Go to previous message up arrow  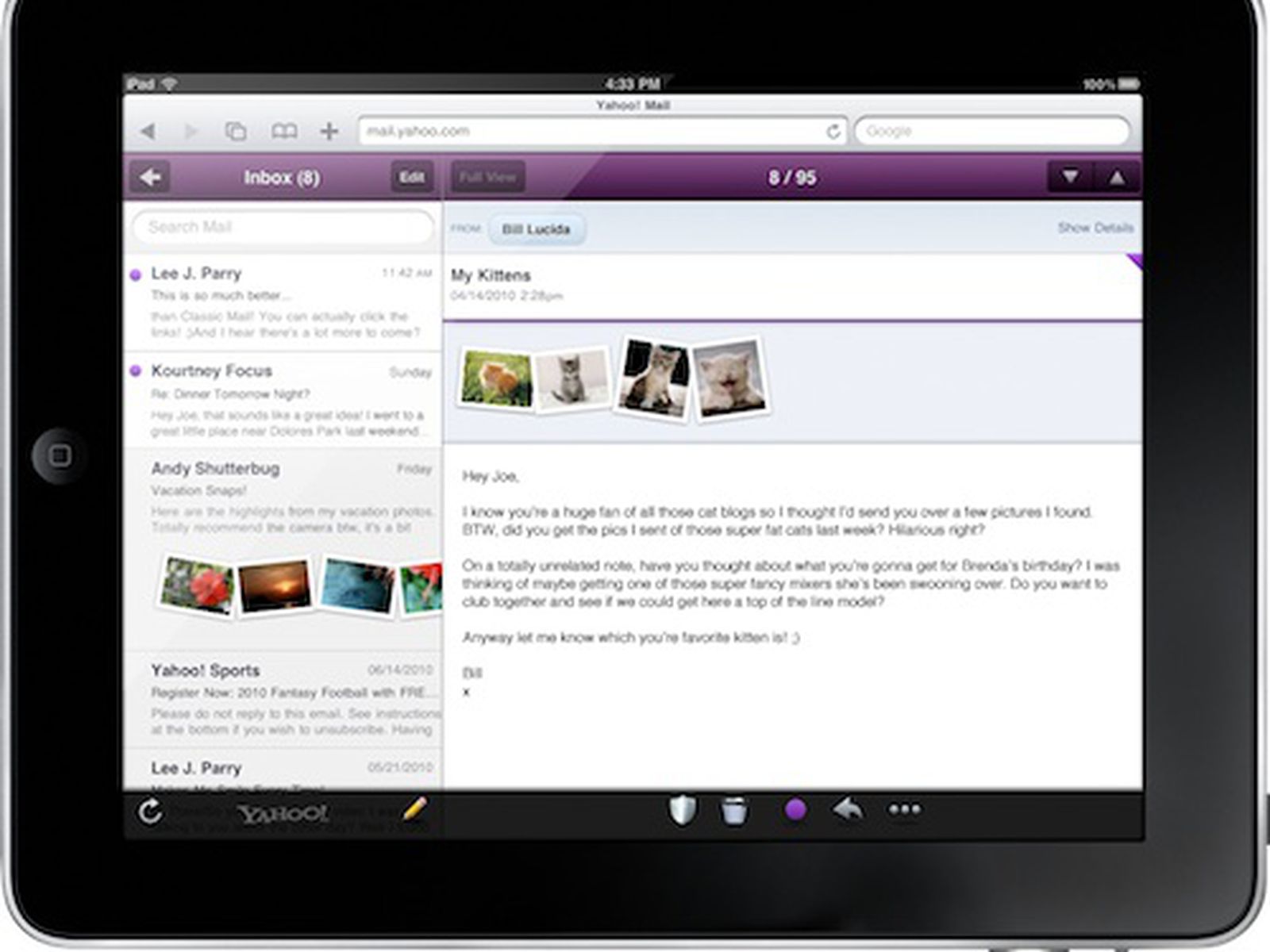pos(1117,177)
